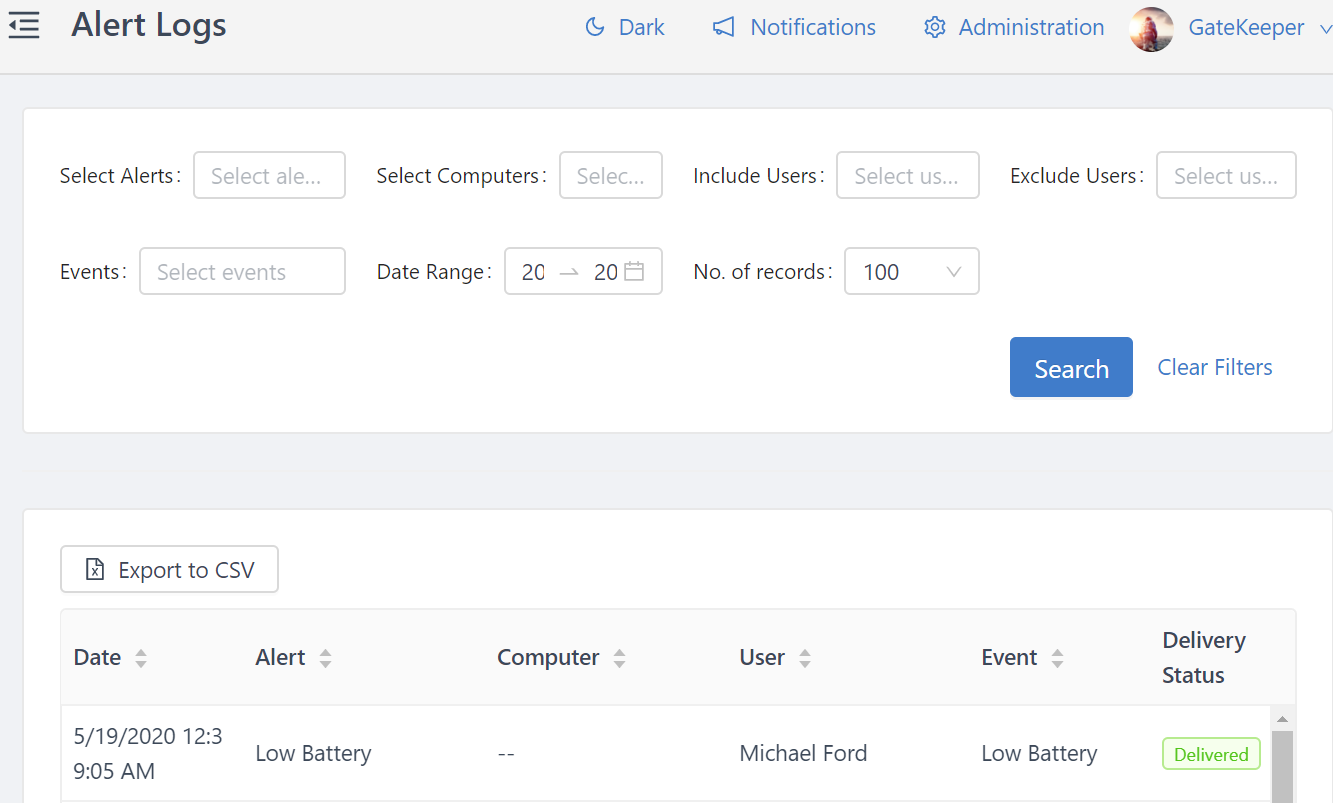
Task: Click the Clear Filters link
Action: click(x=1215, y=367)
